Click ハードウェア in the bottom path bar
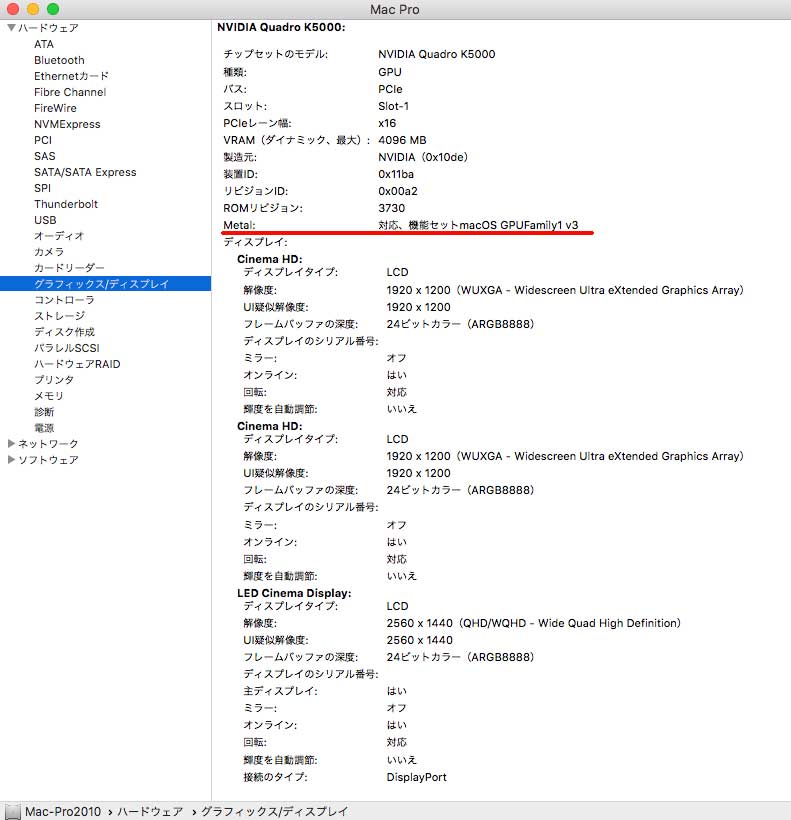The height and width of the screenshot is (820, 791). [150, 812]
